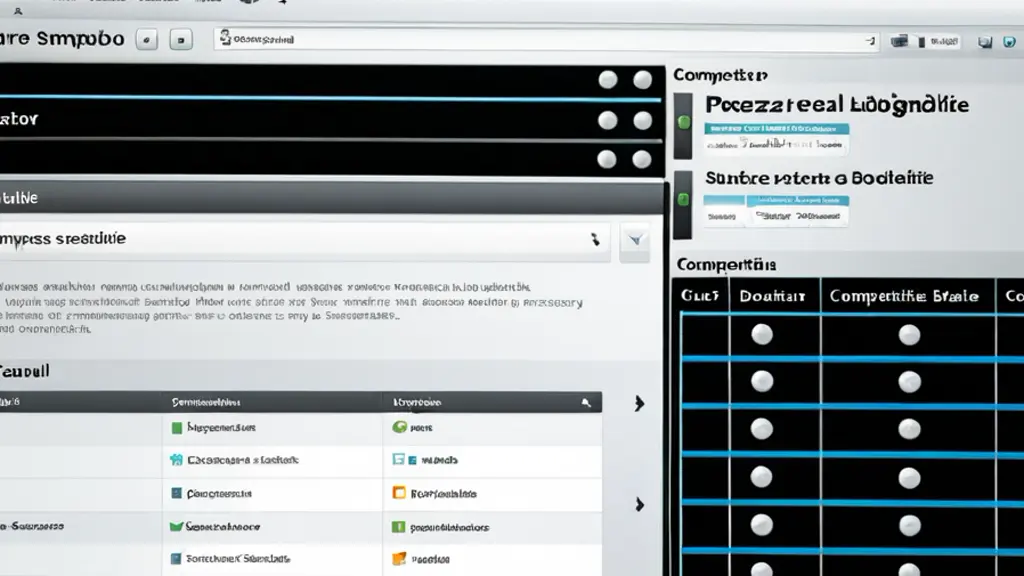
Task: Open the dropdown arrow at the address bar's end
Action: coord(870,40)
